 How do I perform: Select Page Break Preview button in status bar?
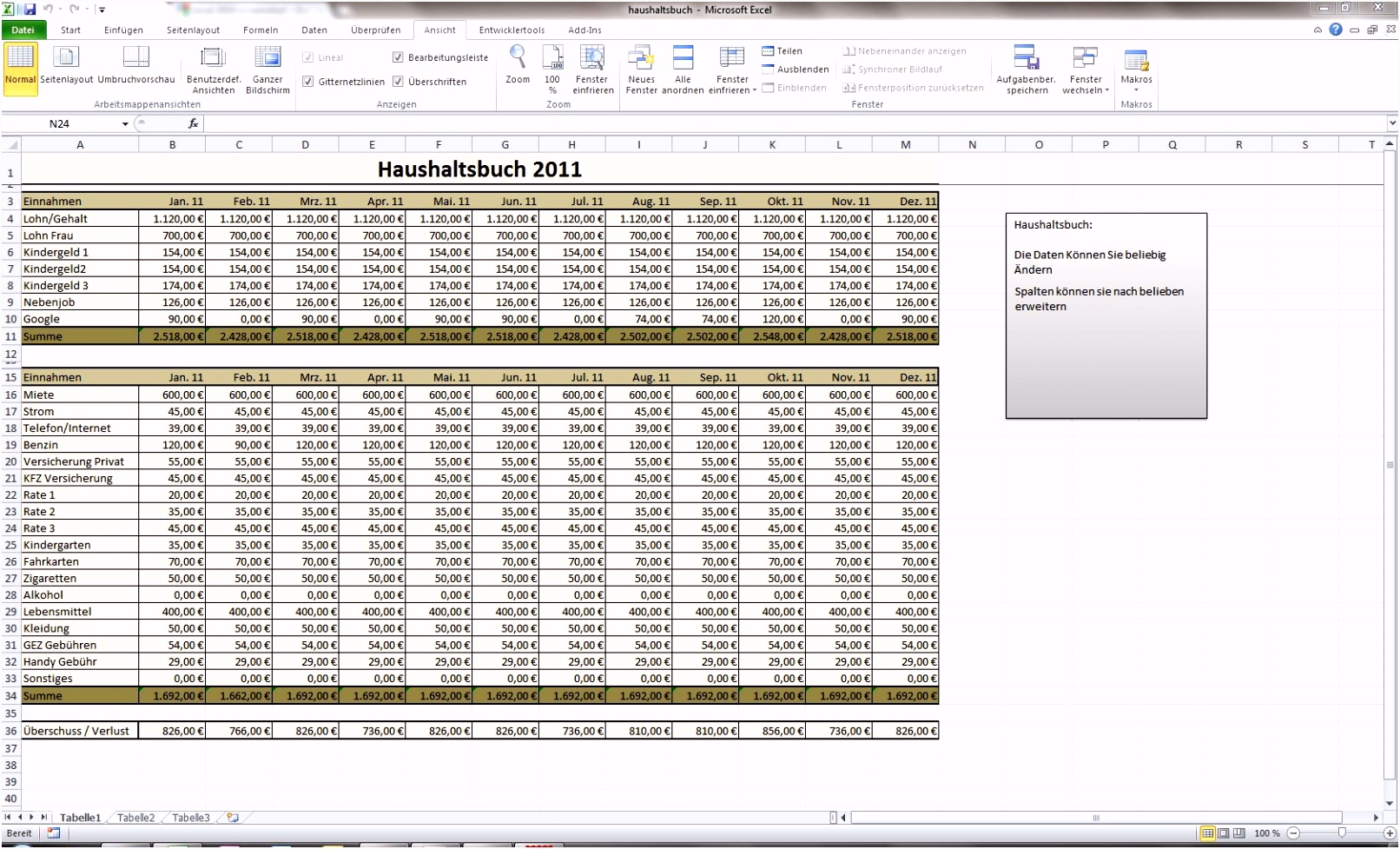1239,833
